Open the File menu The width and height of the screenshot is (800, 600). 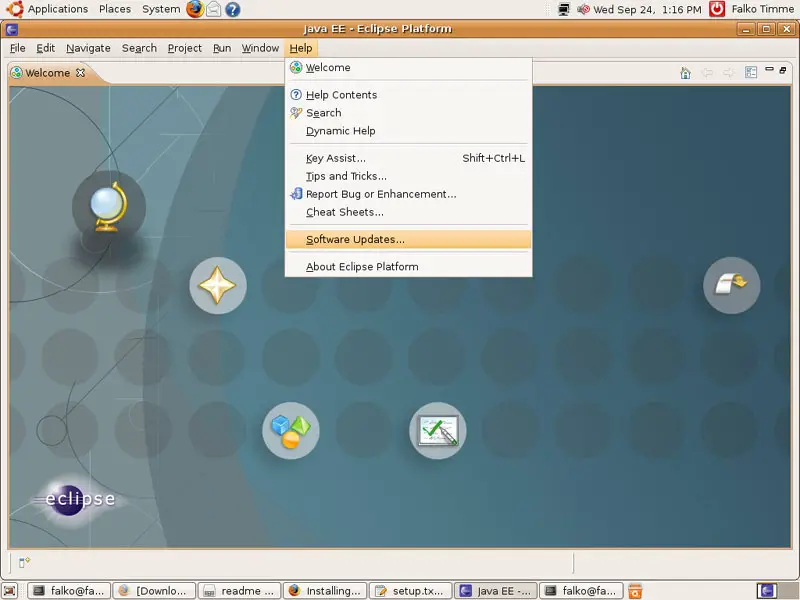click(x=17, y=48)
